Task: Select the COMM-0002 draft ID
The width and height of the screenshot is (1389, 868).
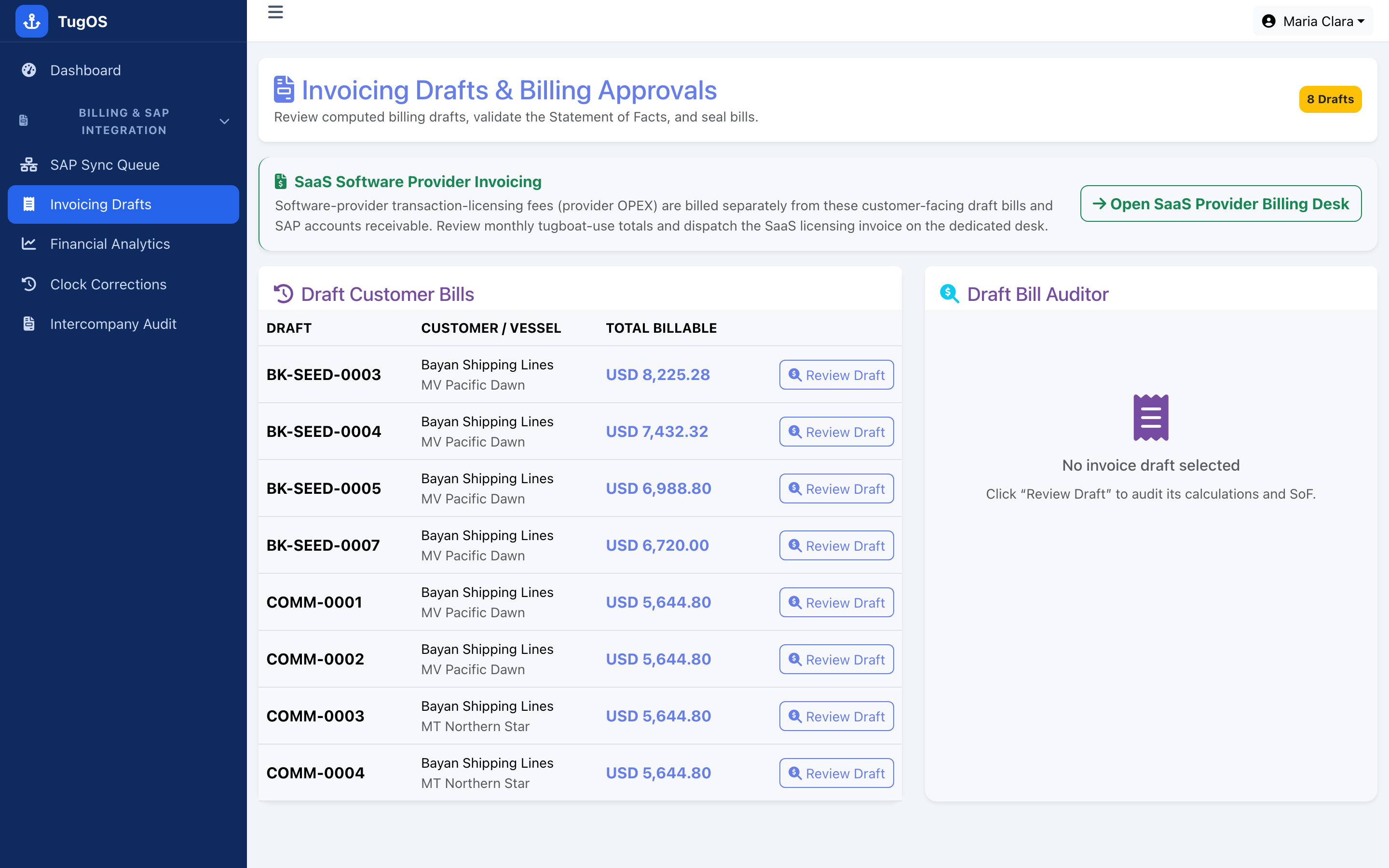Action: coord(315,658)
